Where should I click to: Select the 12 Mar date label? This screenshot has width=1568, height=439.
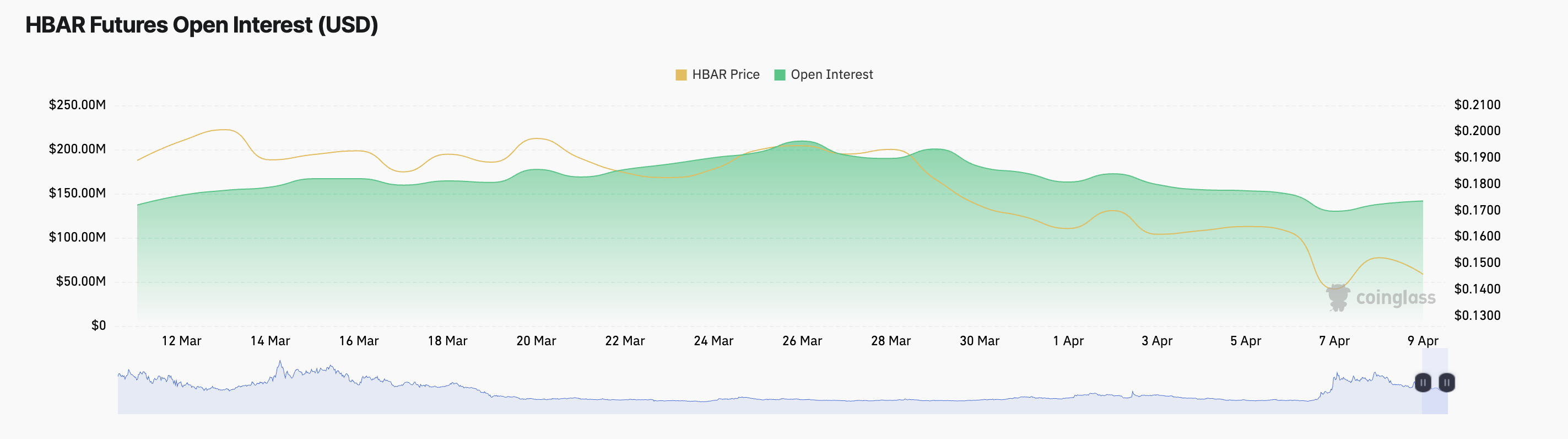click(x=181, y=341)
